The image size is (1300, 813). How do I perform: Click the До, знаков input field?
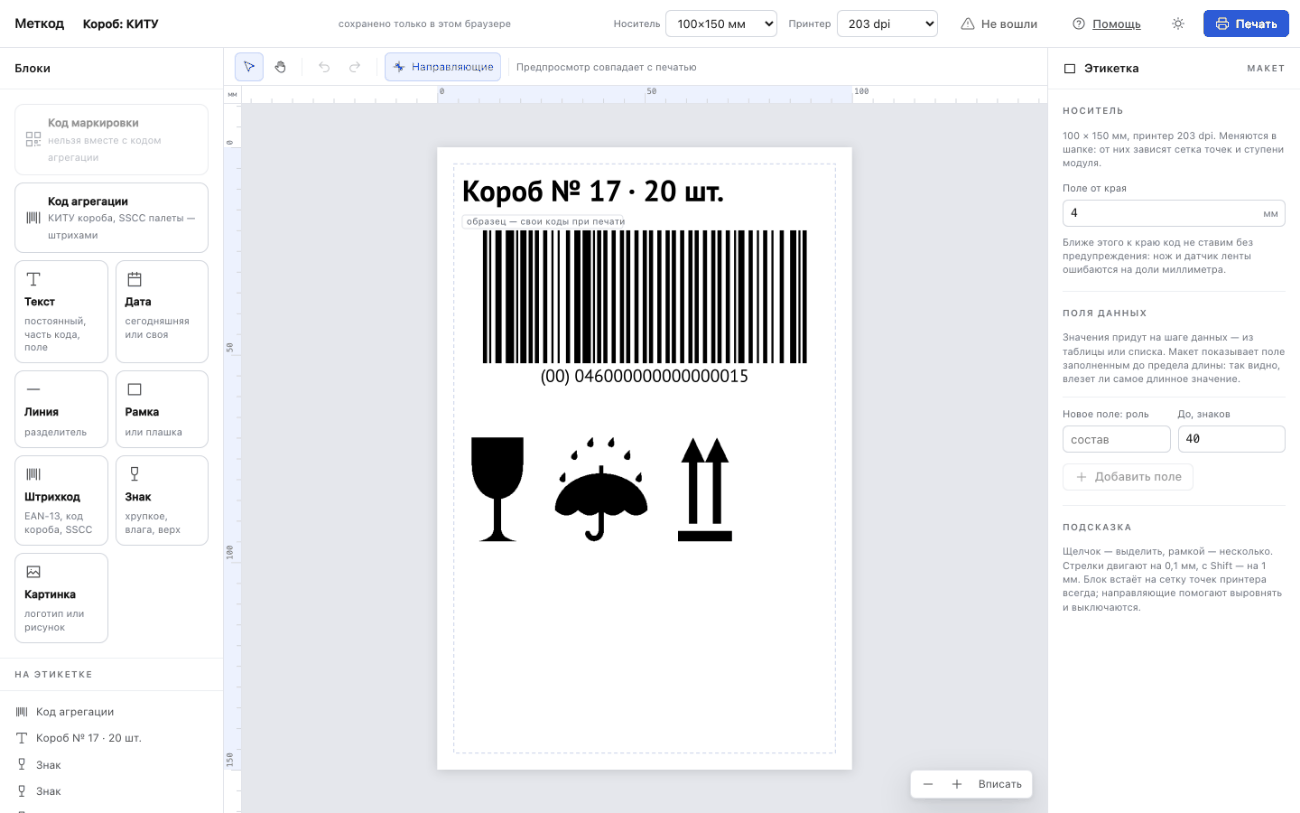(1231, 439)
